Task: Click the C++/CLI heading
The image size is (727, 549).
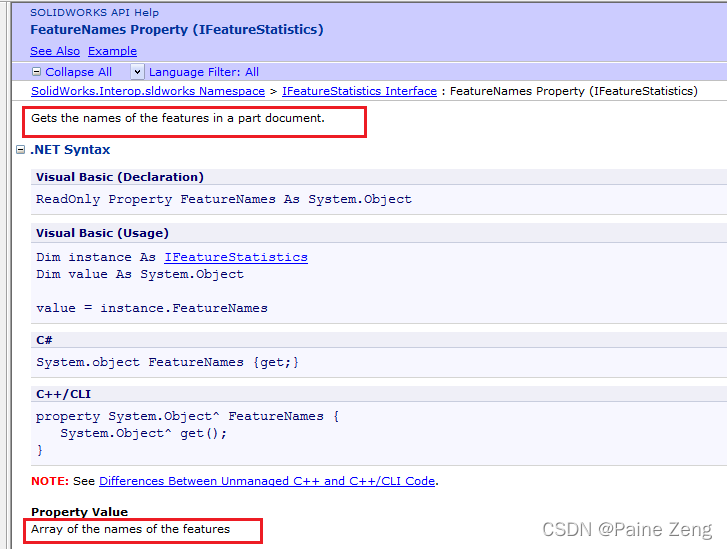Action: 63,394
